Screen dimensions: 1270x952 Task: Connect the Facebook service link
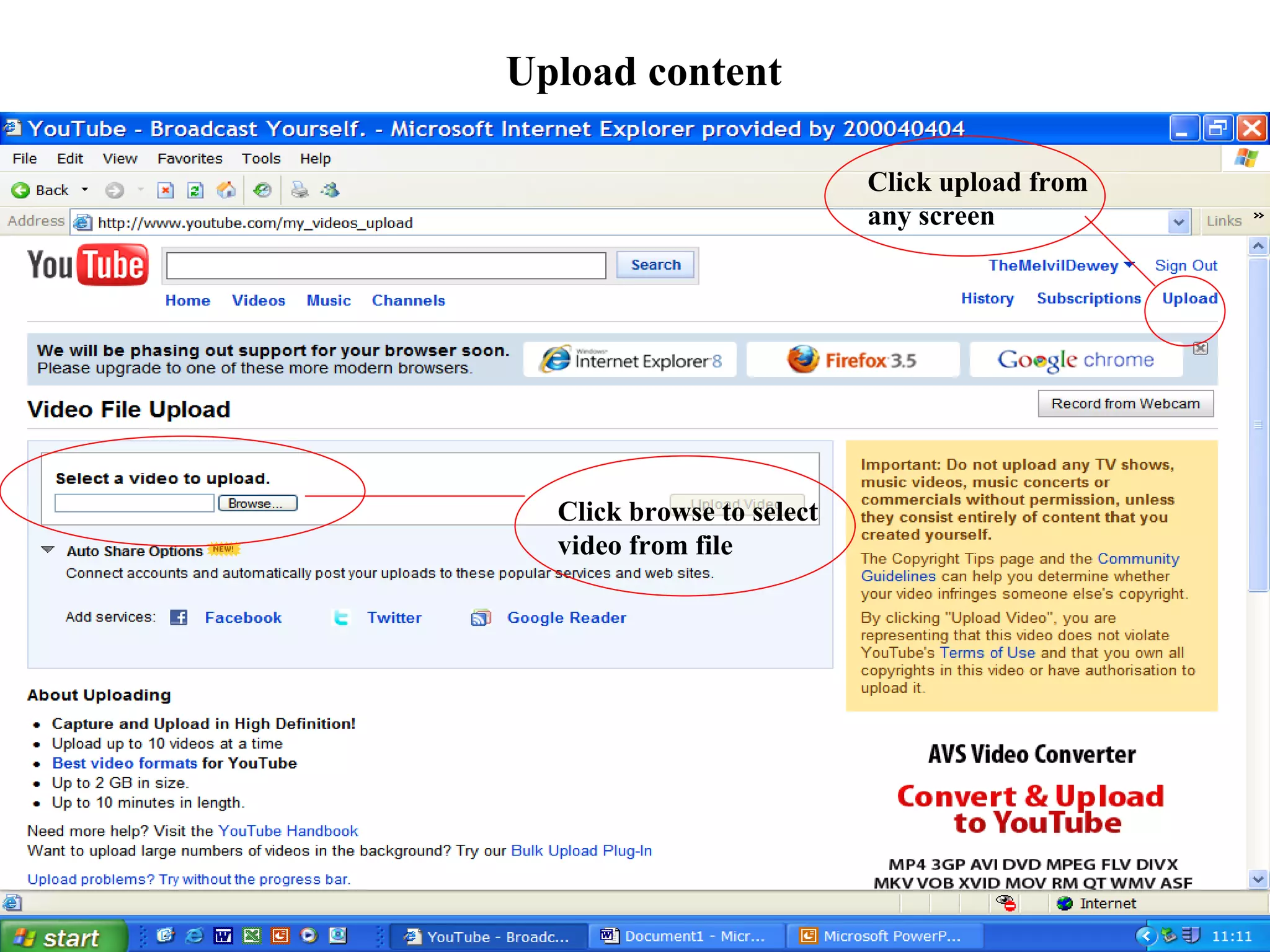point(243,618)
